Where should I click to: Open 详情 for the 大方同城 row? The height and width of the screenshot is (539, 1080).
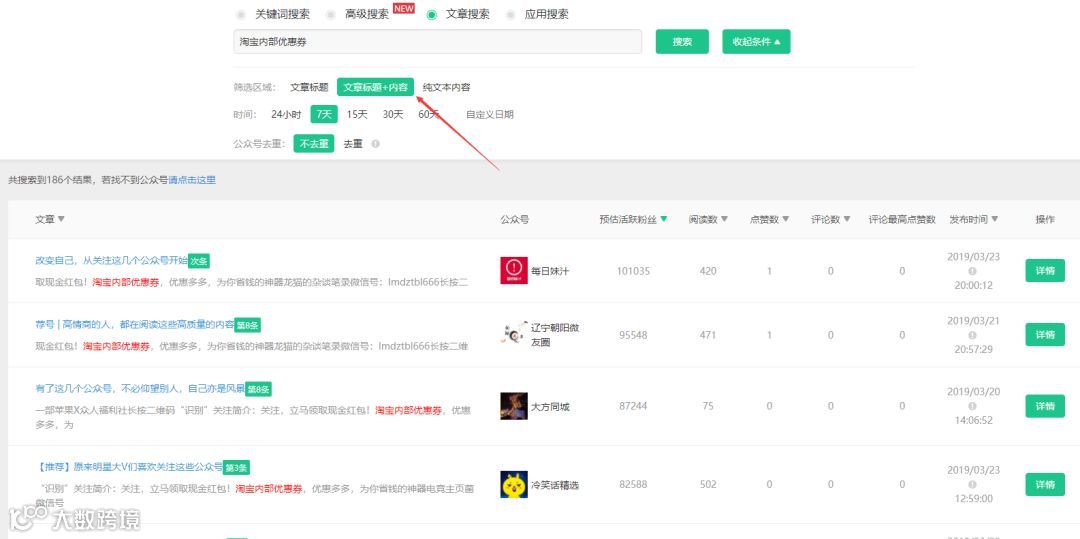click(x=1045, y=406)
